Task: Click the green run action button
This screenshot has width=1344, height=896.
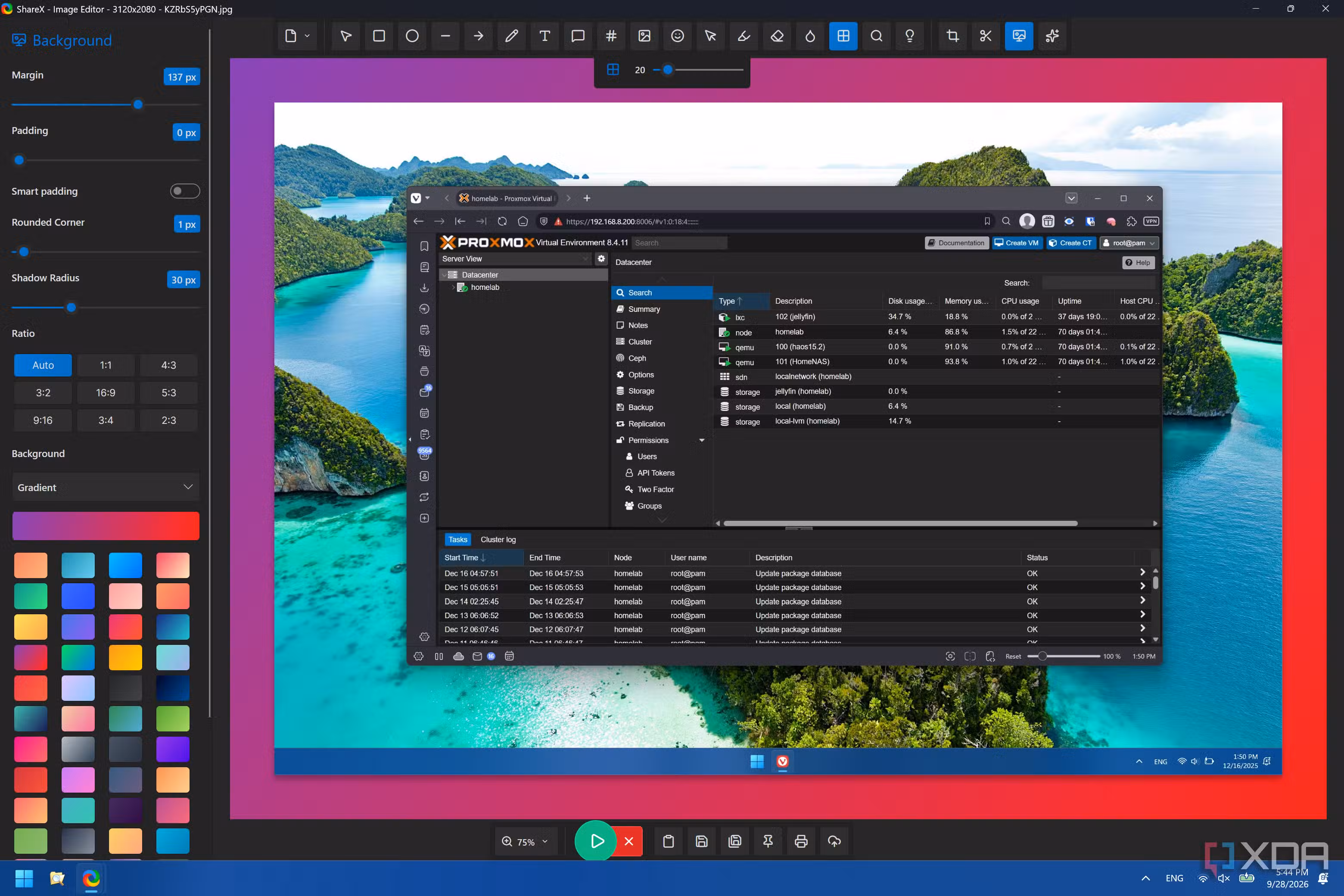Action: [x=596, y=841]
